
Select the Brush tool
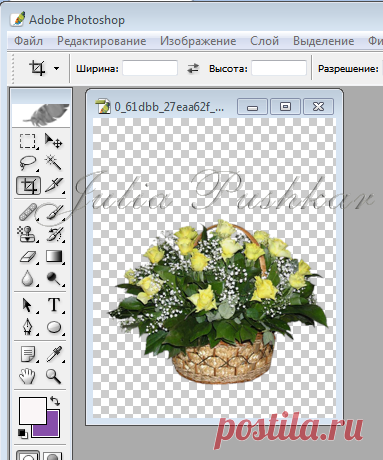[x=54, y=212]
